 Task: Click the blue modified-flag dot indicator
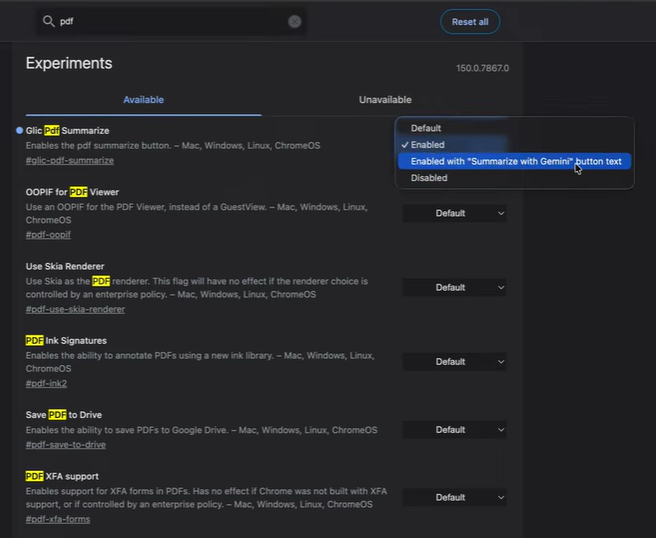(19, 131)
